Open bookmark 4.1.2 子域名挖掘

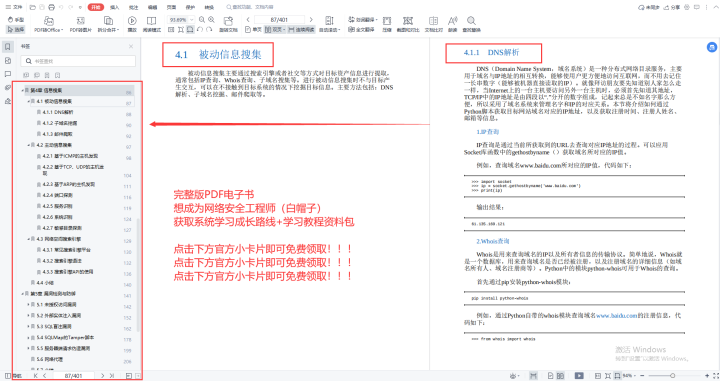coord(60,123)
